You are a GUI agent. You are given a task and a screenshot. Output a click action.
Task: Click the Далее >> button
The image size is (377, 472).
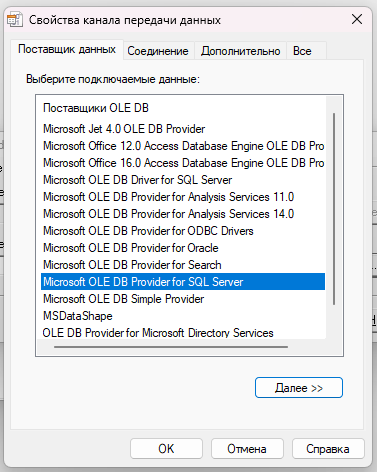[299, 388]
